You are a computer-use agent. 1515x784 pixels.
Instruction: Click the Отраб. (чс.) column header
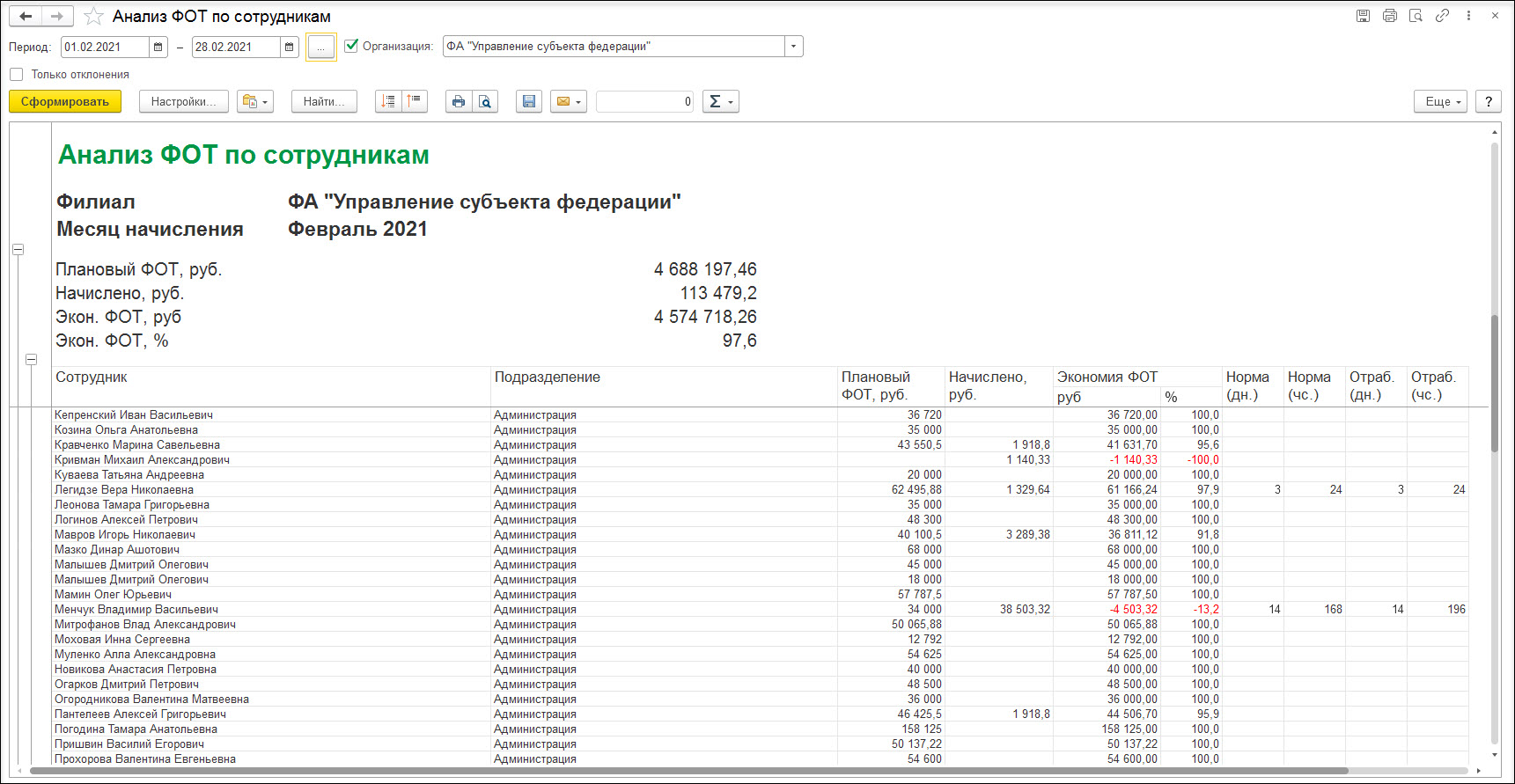click(x=1438, y=385)
